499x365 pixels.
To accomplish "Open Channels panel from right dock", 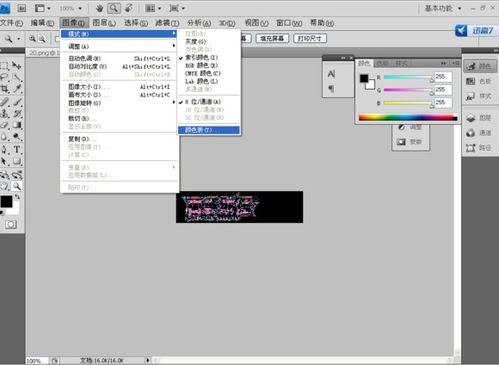I will 479,133.
